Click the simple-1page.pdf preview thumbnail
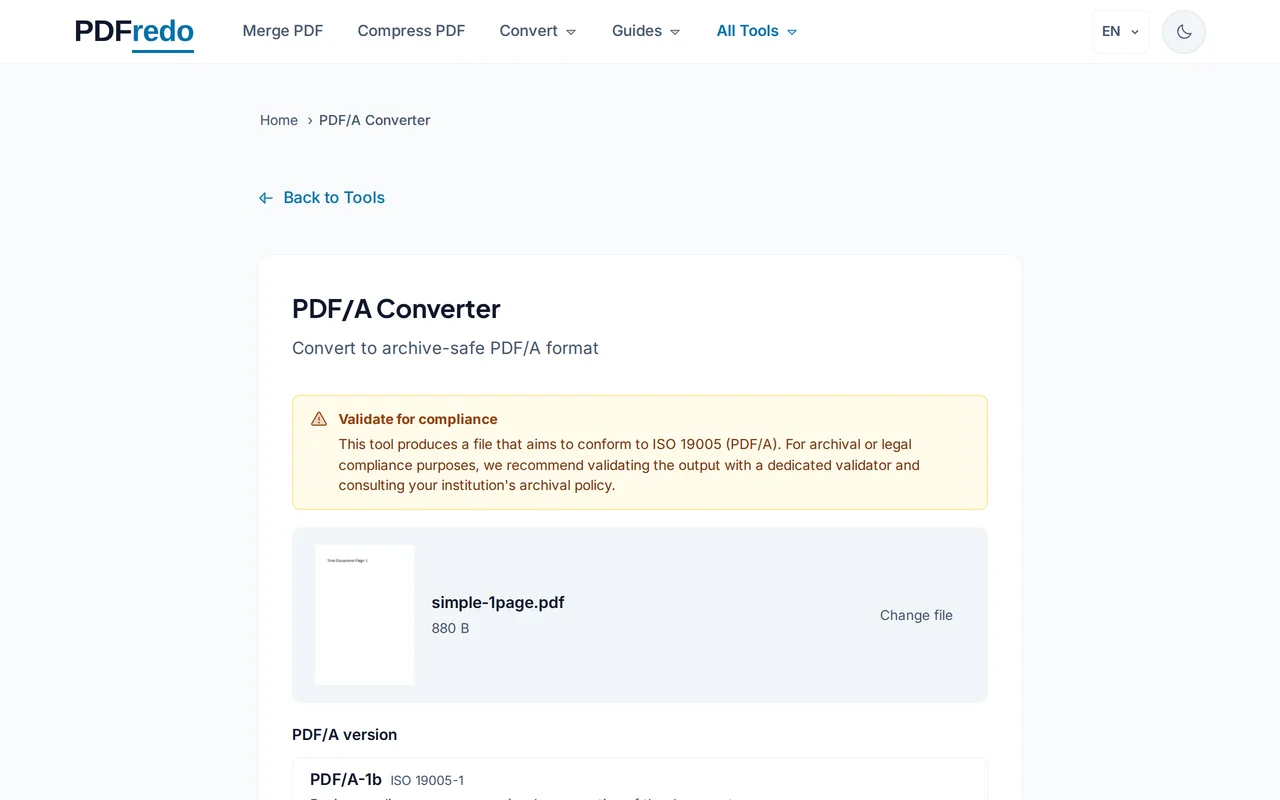The height and width of the screenshot is (800, 1280). point(364,614)
